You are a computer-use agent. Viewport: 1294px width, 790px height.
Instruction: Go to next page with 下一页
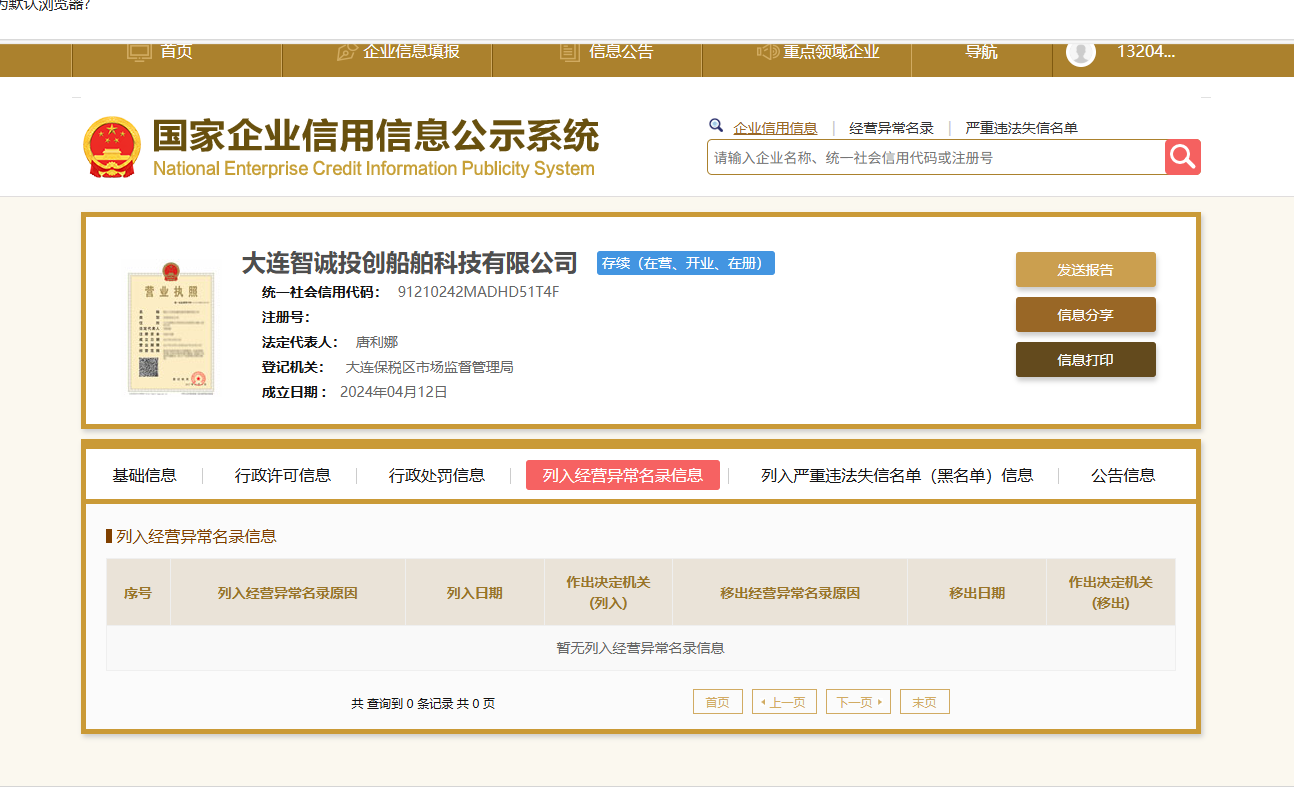coord(857,702)
